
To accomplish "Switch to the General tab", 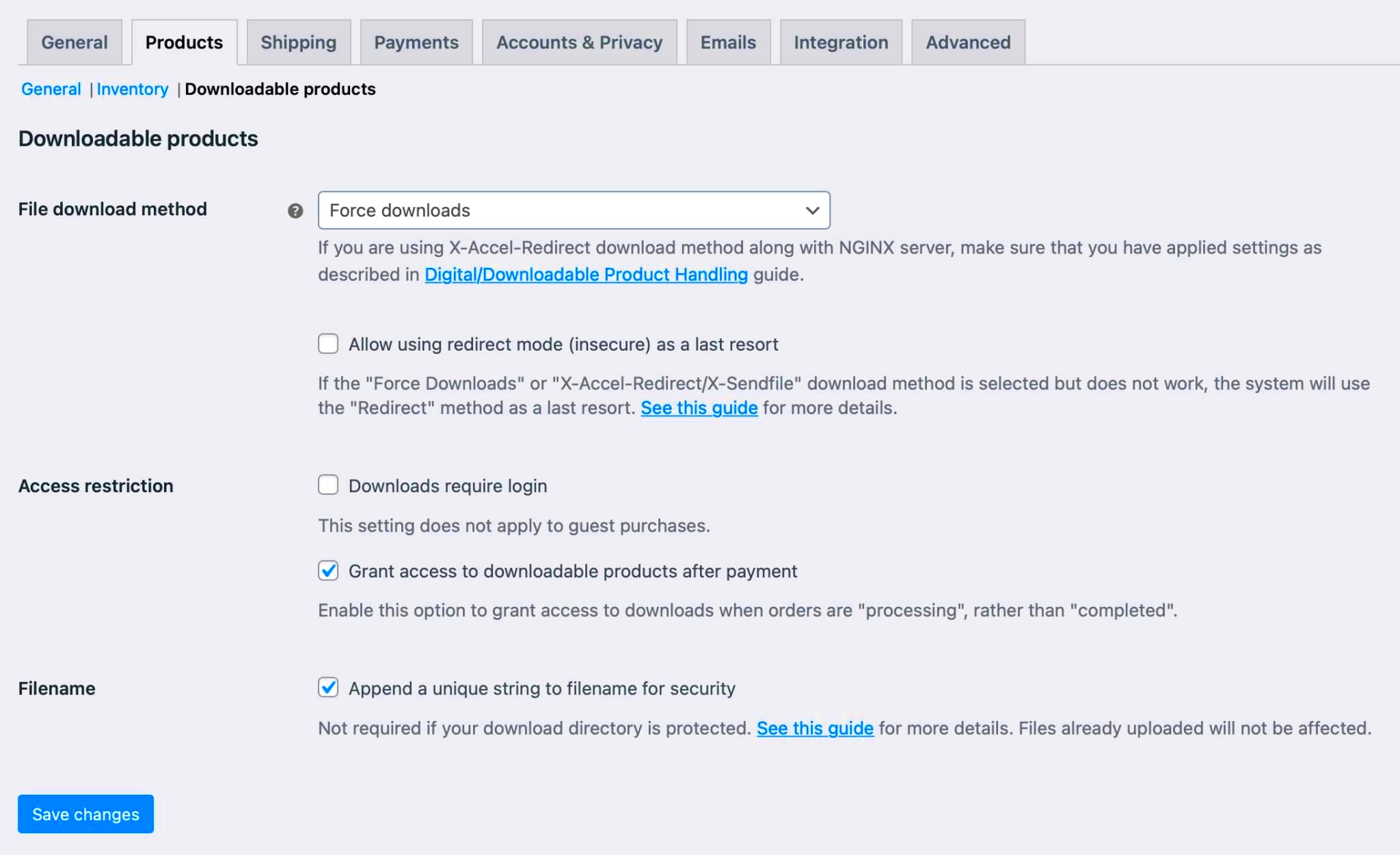I will pos(73,42).
